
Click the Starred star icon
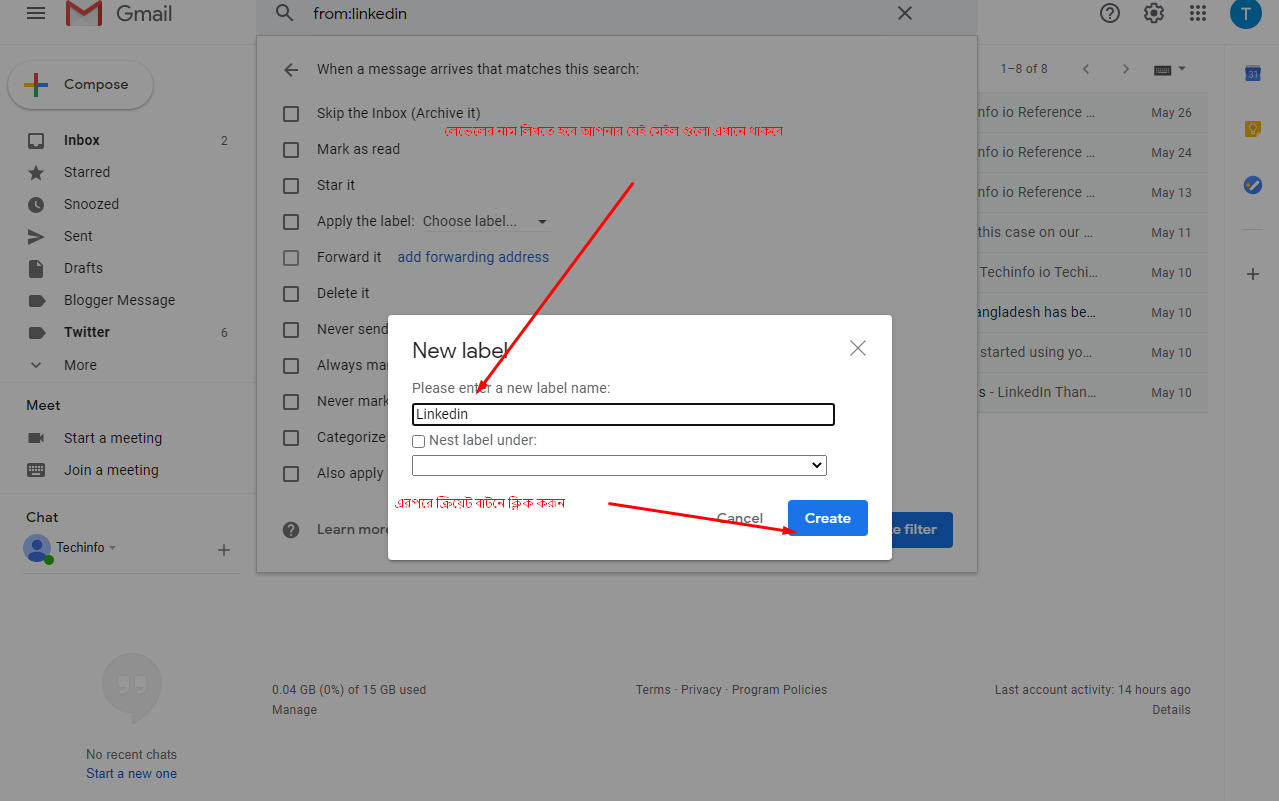point(36,173)
